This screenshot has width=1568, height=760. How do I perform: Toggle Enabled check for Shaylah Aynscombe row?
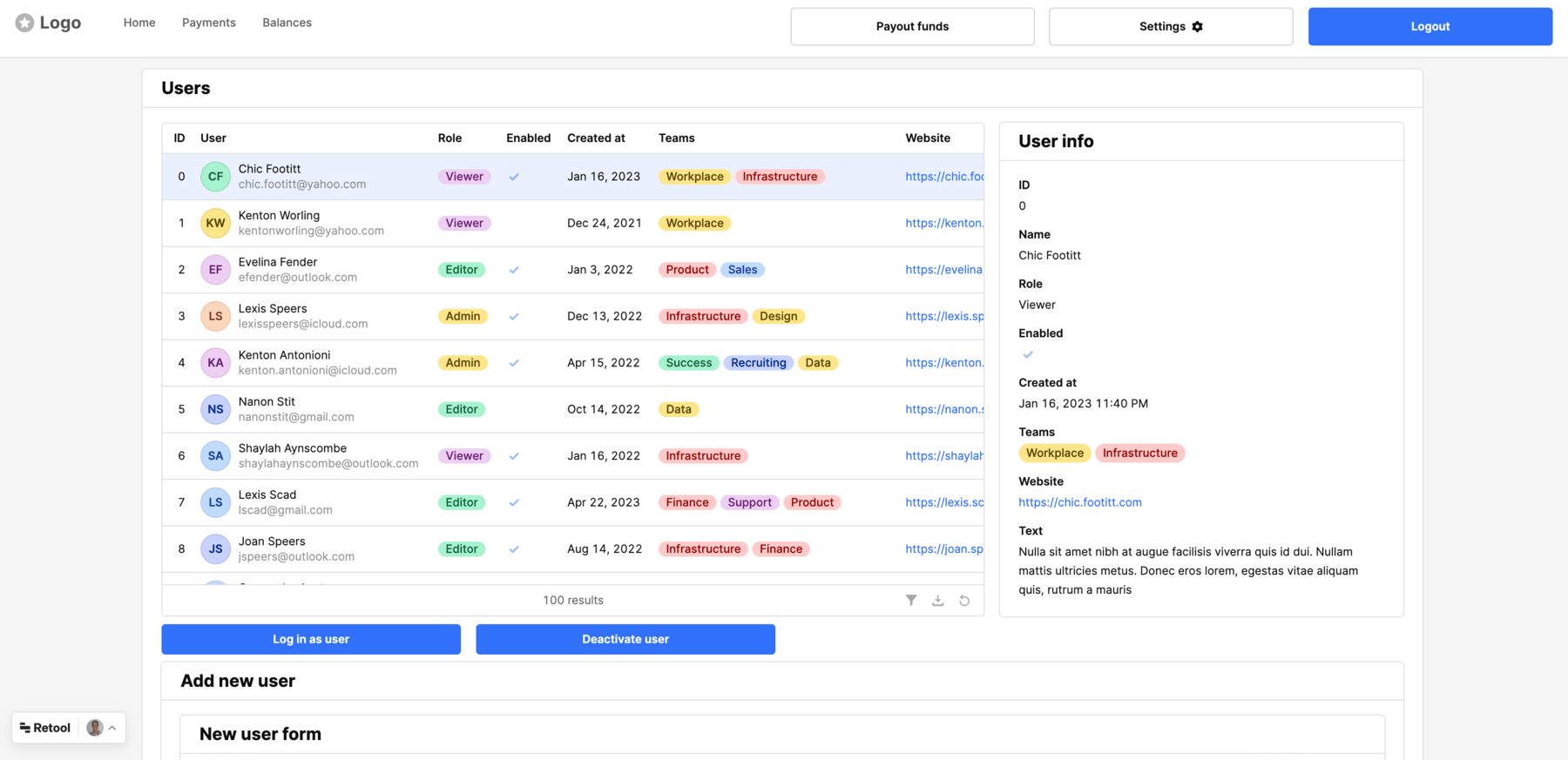[514, 456]
